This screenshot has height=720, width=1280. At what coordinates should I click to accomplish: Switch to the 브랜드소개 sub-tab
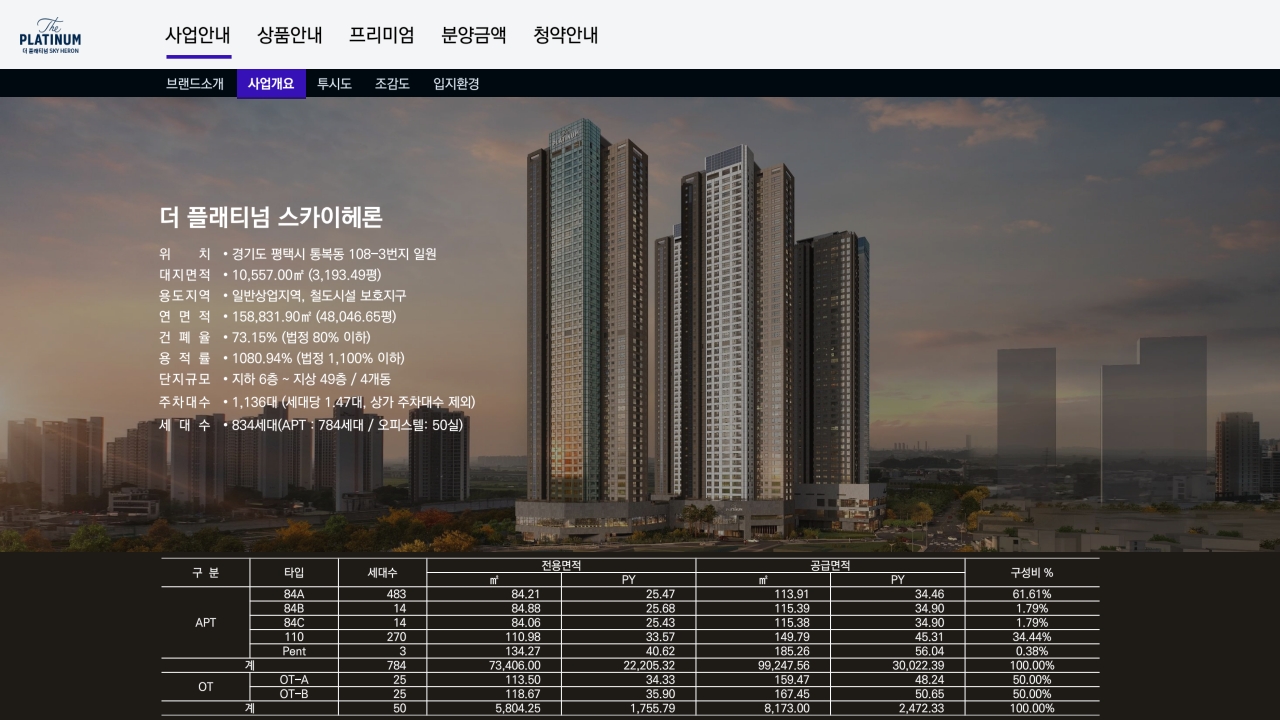(195, 84)
